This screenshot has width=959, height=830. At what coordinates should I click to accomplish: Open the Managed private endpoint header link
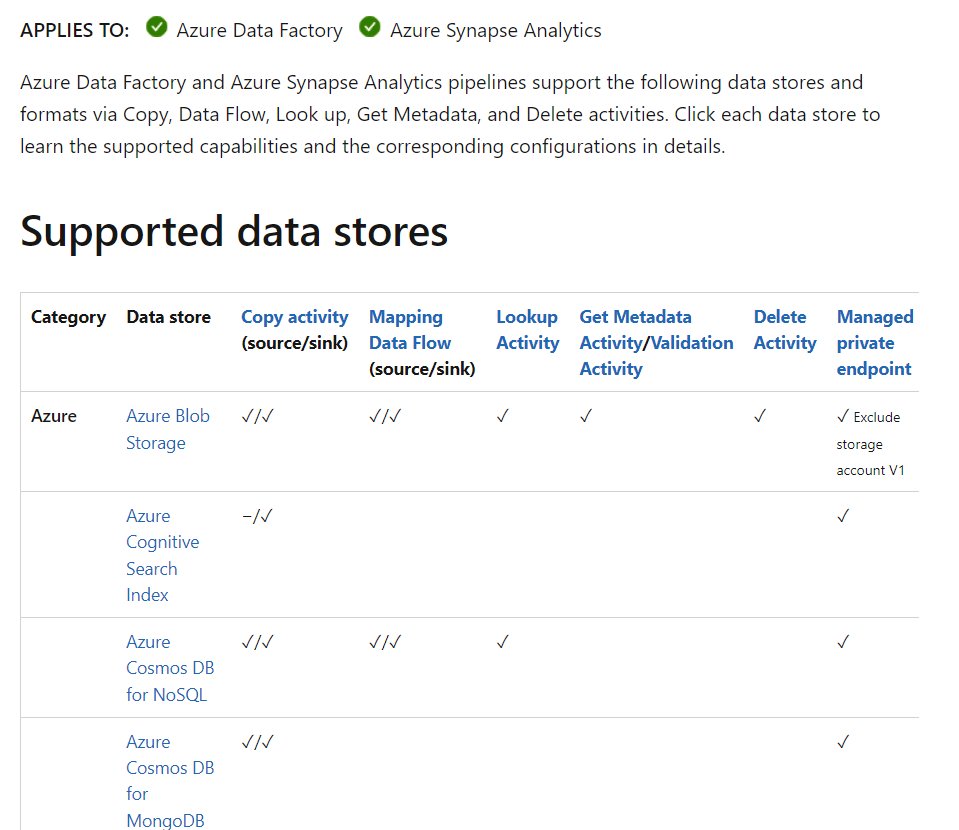875,343
